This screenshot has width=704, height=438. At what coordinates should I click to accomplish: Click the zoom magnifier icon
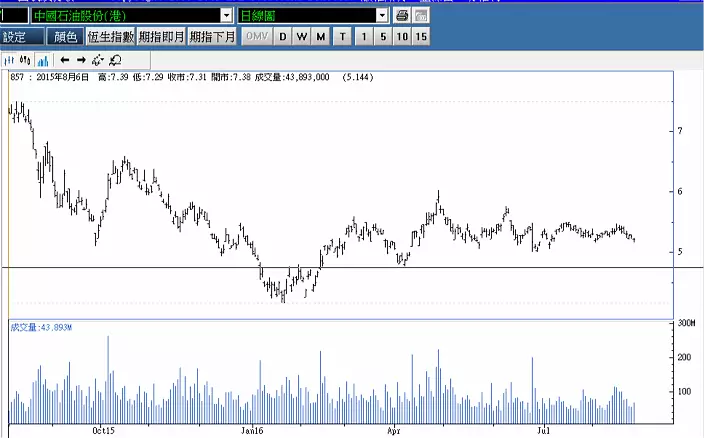[x=116, y=60]
